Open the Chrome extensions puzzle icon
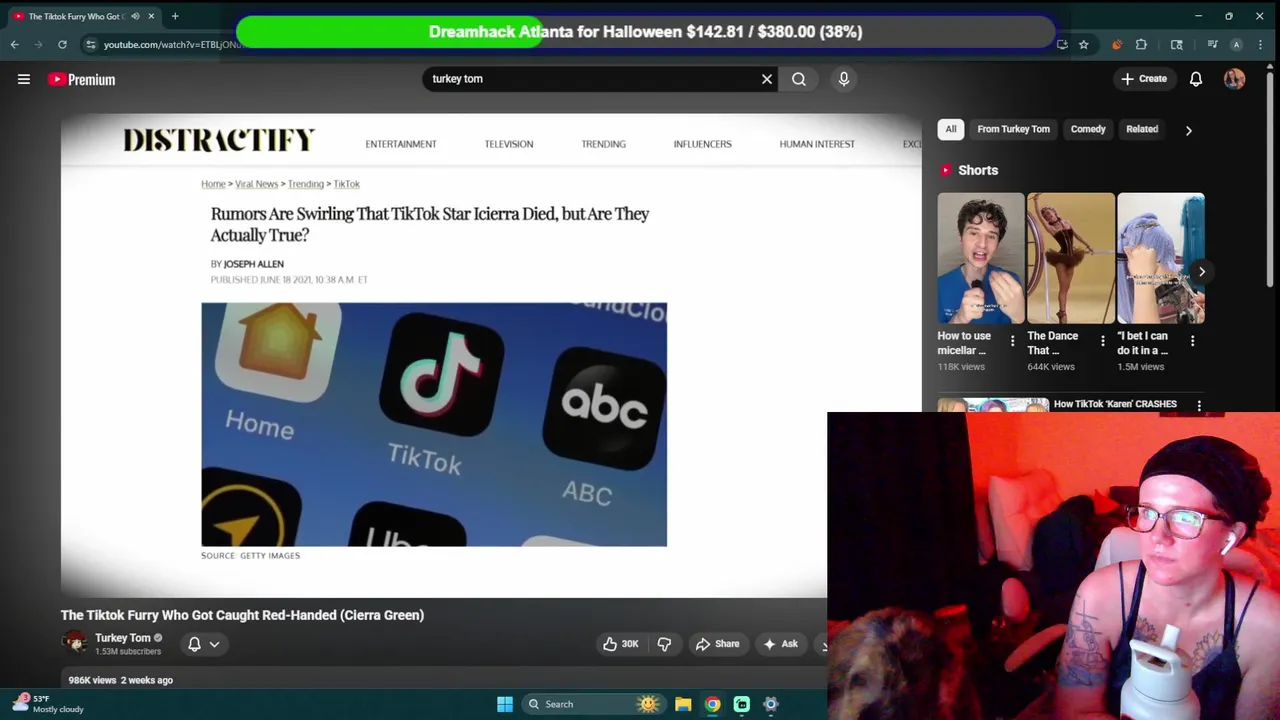The image size is (1280, 720). pos(1141,44)
